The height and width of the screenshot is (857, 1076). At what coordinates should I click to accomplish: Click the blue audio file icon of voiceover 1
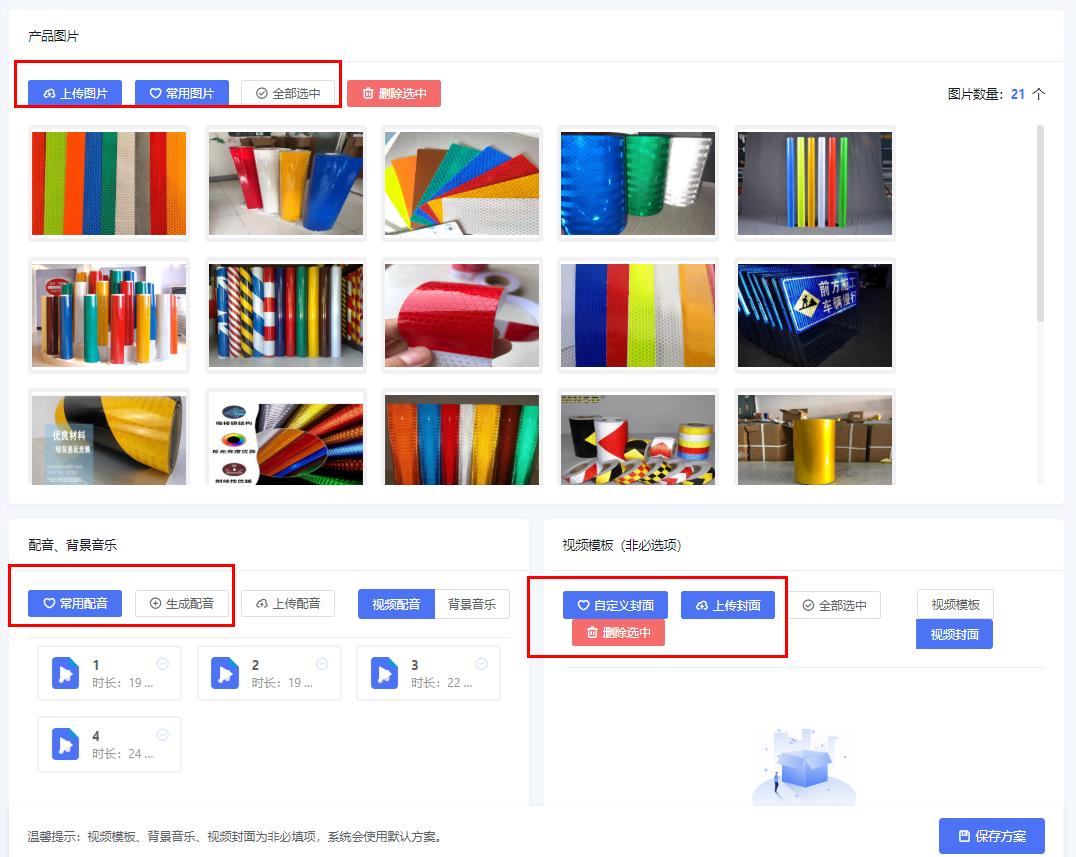tap(66, 672)
